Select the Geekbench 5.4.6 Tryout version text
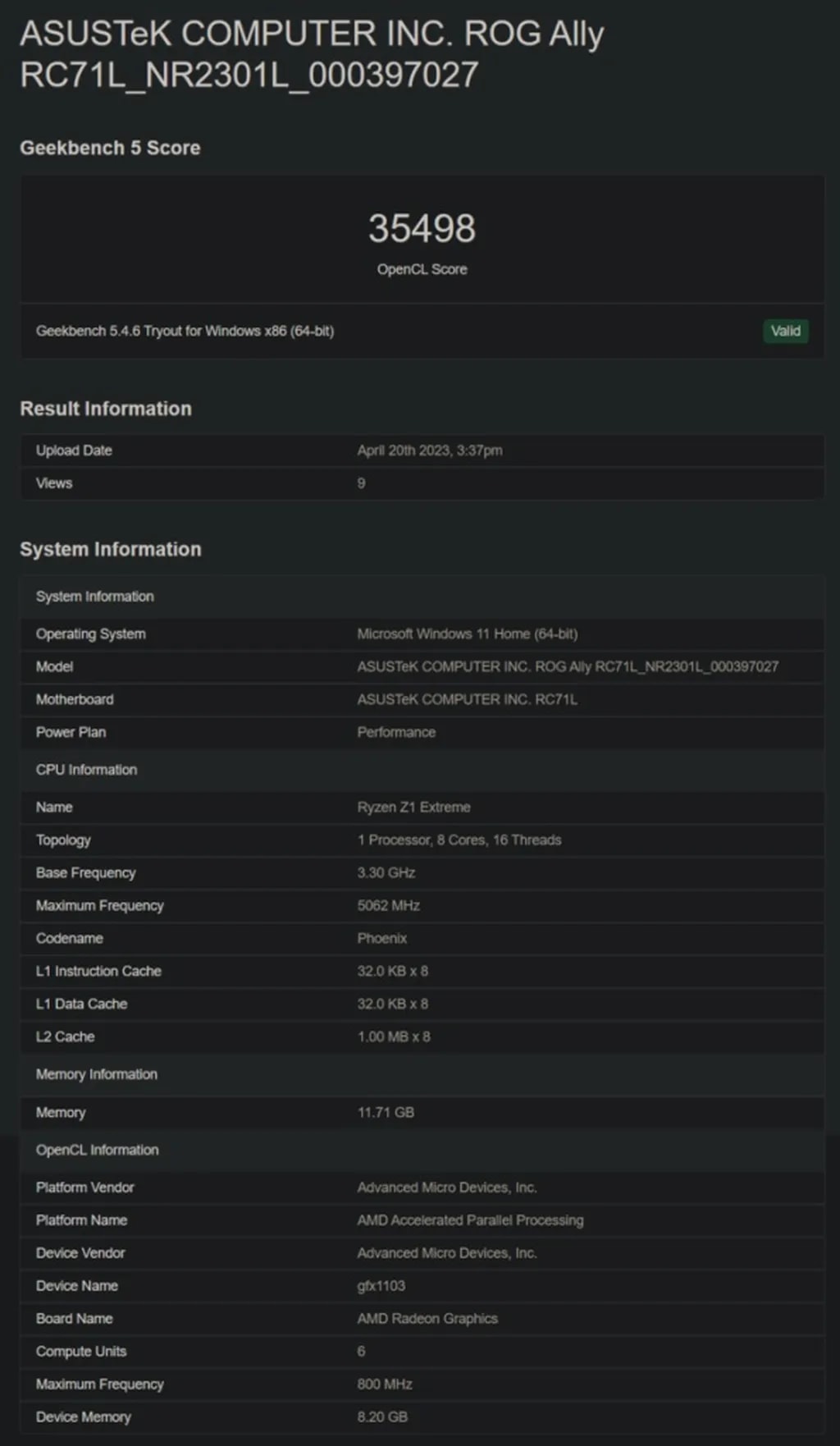This screenshot has height=1446, width=840. pyautogui.click(x=185, y=331)
